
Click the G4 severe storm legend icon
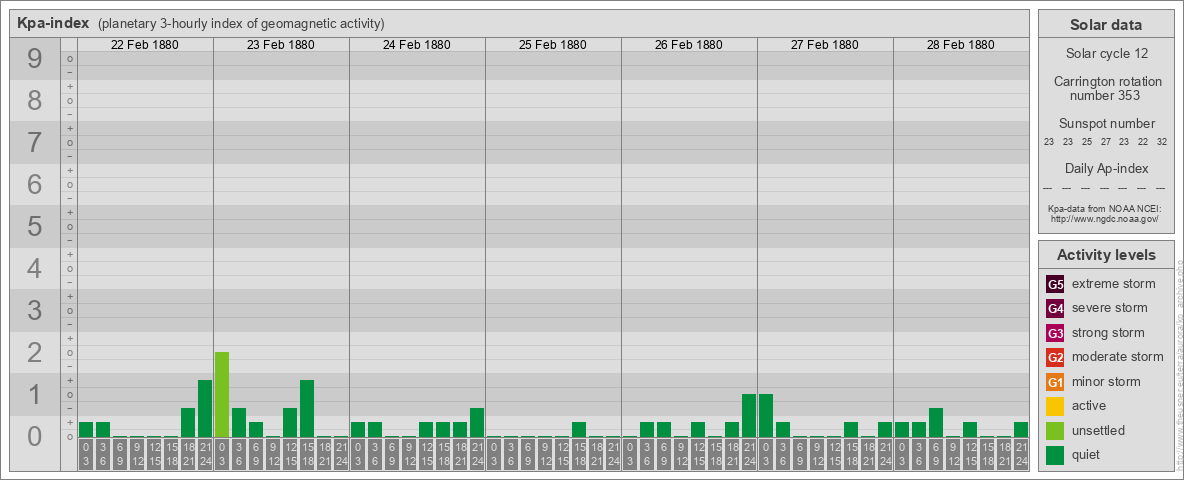[x=1055, y=309]
